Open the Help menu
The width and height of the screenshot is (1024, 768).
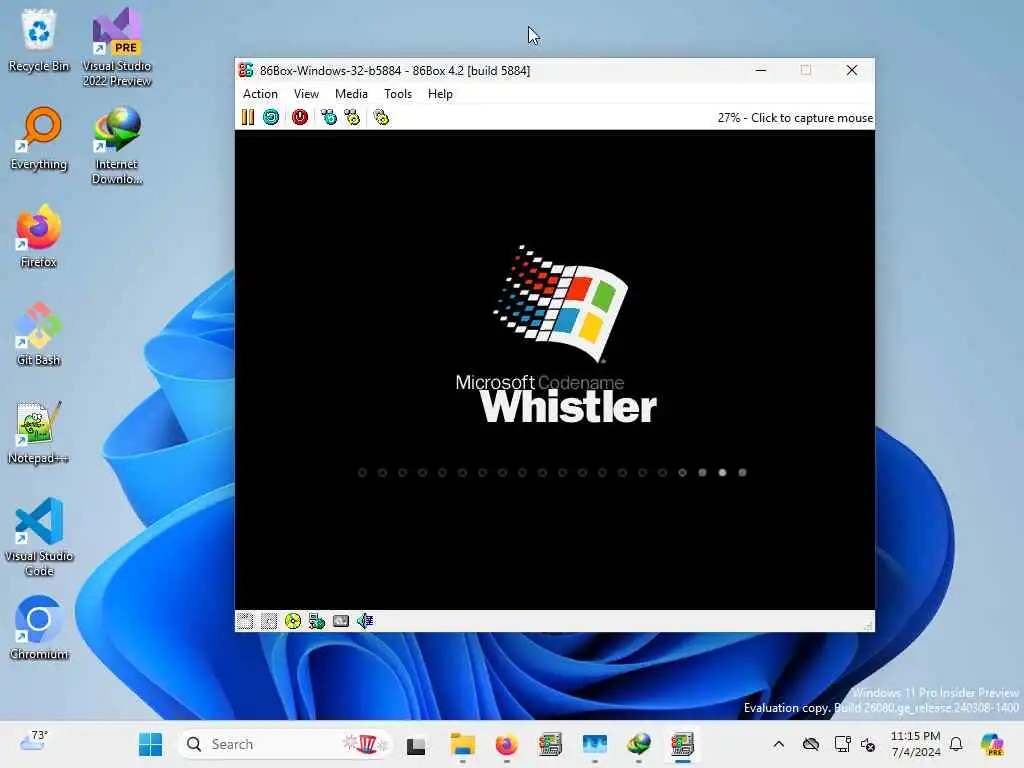pyautogui.click(x=440, y=94)
